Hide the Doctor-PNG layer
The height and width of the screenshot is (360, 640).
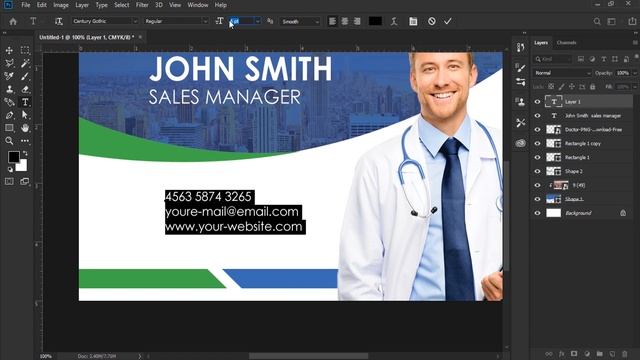(x=537, y=130)
